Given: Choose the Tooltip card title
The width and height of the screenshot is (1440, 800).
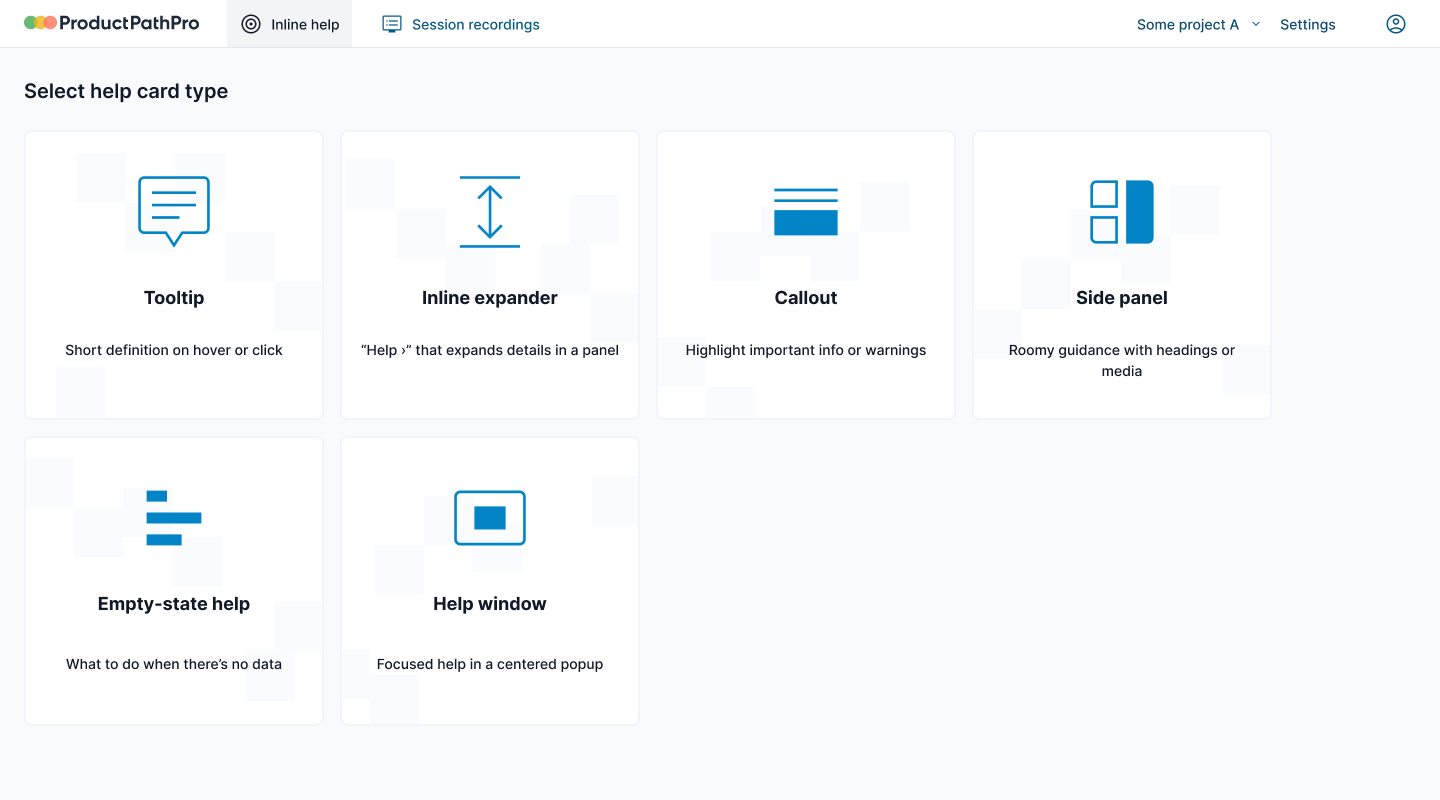Looking at the screenshot, I should 174,298.
